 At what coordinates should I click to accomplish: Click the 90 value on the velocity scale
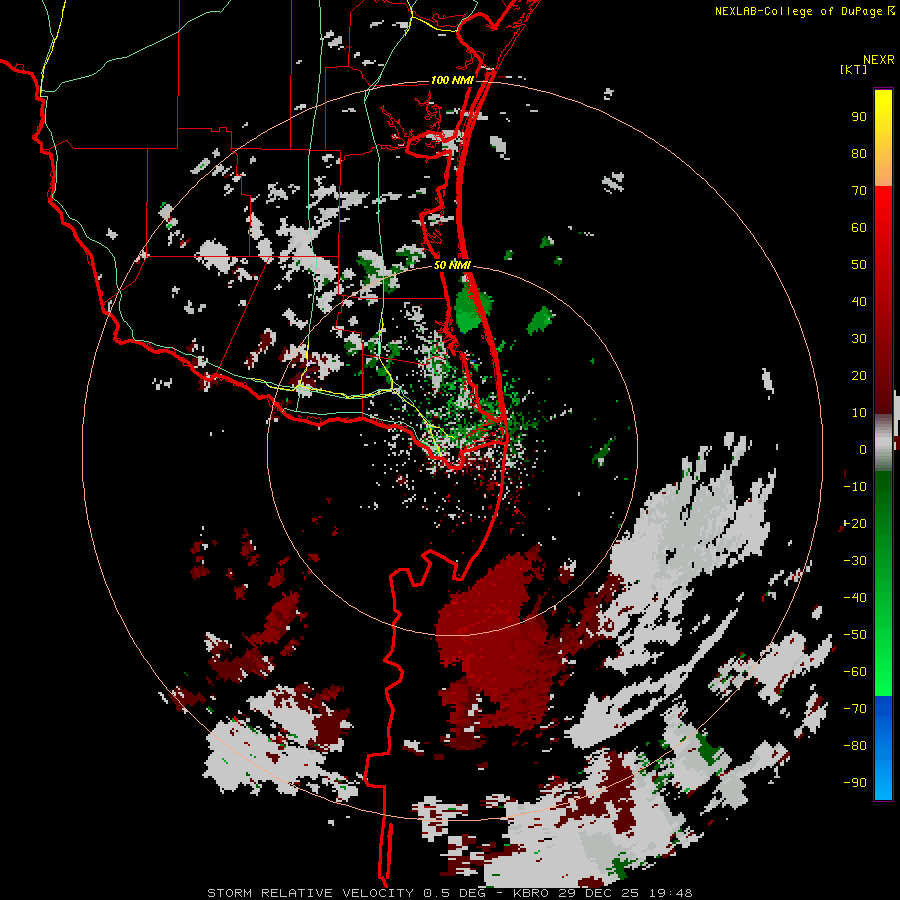pos(859,117)
